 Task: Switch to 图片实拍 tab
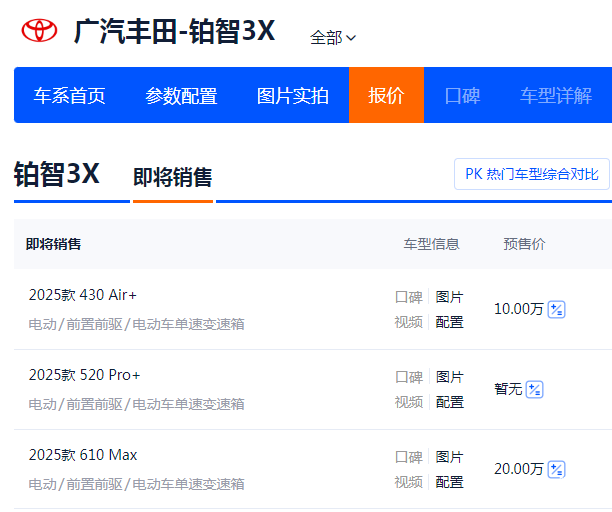tap(293, 96)
